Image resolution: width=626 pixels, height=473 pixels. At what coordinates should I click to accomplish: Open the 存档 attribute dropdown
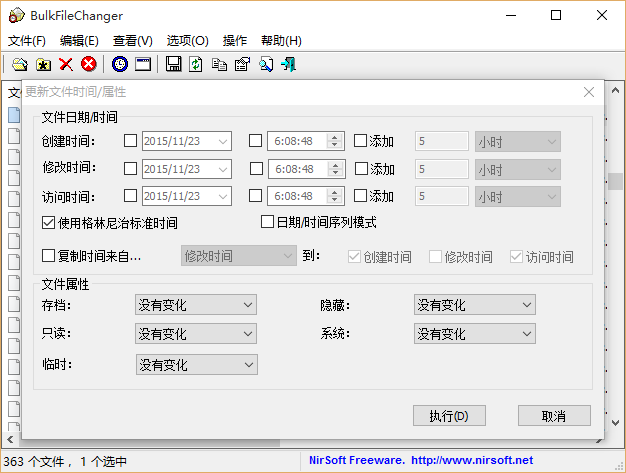pyautogui.click(x=196, y=305)
